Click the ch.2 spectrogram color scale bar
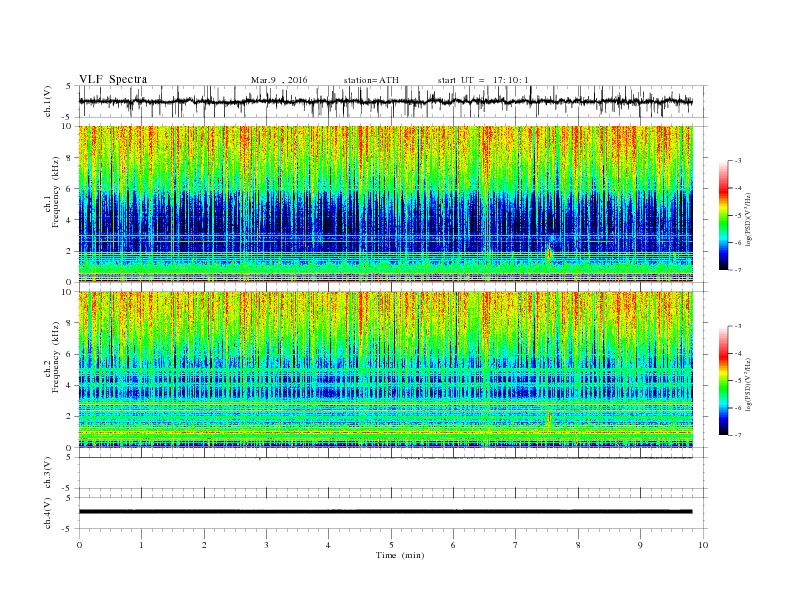The width and height of the screenshot is (792, 612). click(x=724, y=380)
